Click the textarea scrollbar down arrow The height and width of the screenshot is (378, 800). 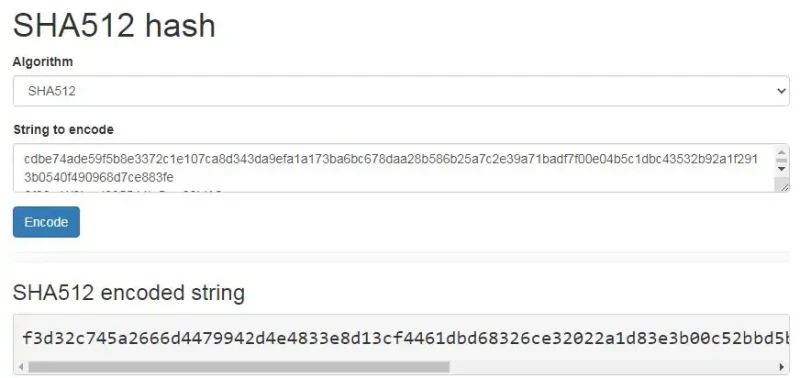click(782, 168)
